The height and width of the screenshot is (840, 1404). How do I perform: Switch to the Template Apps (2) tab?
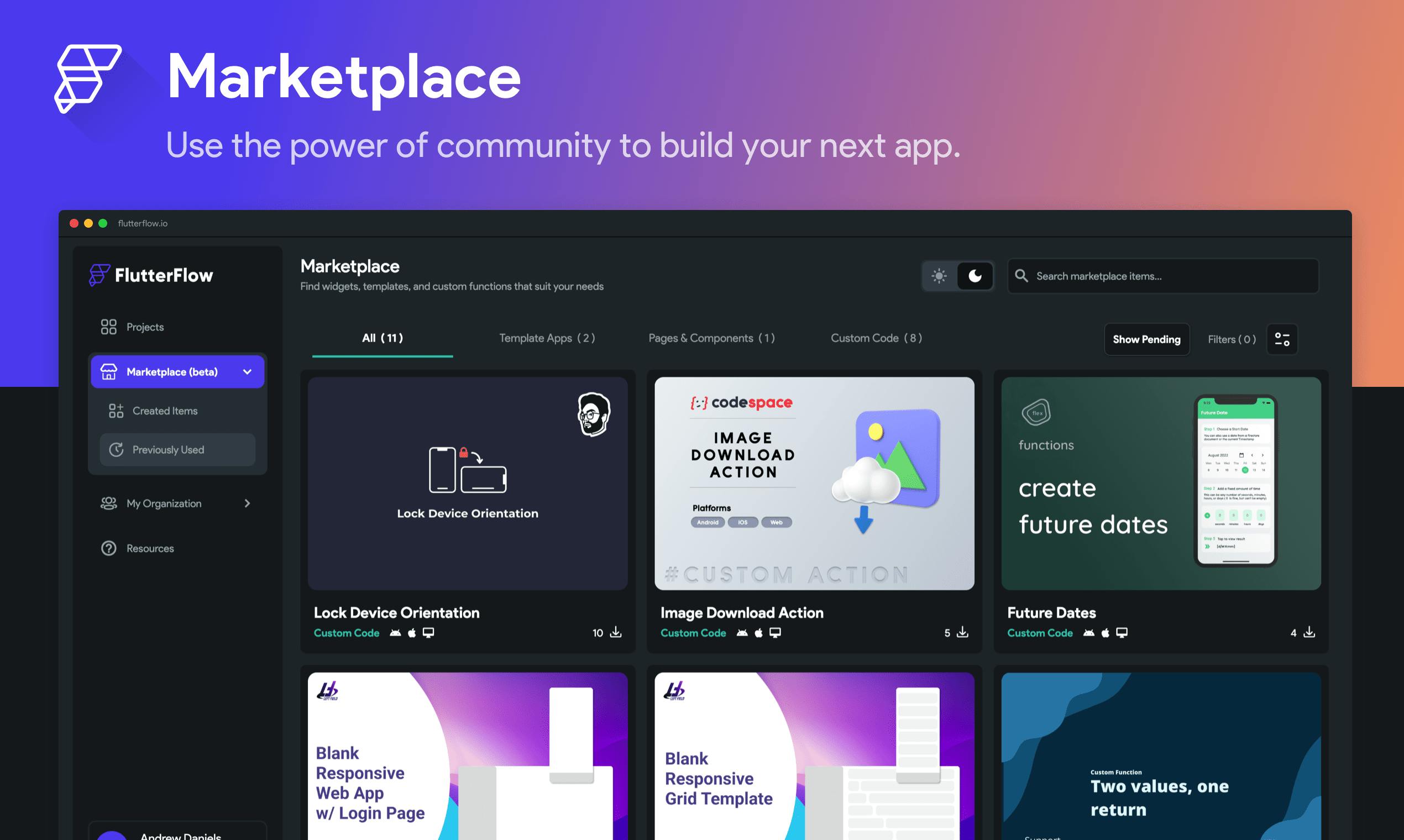pos(547,338)
